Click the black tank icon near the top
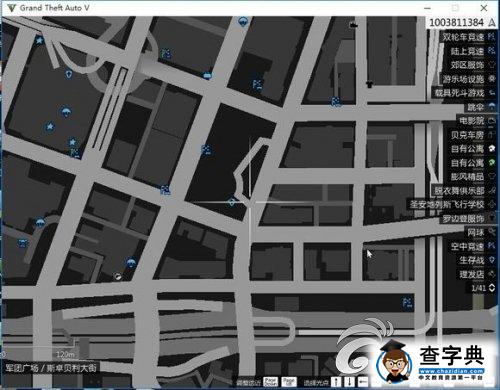Viewport: 500px width, 390px height. [x=353, y=25]
